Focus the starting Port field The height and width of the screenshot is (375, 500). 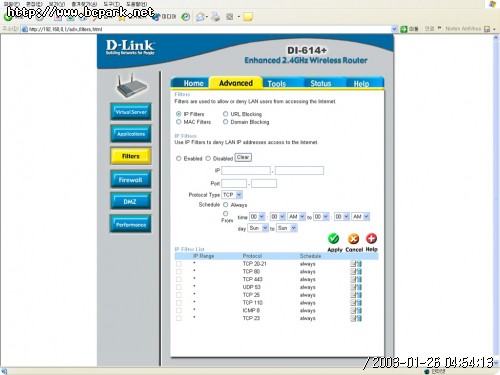pos(234,183)
